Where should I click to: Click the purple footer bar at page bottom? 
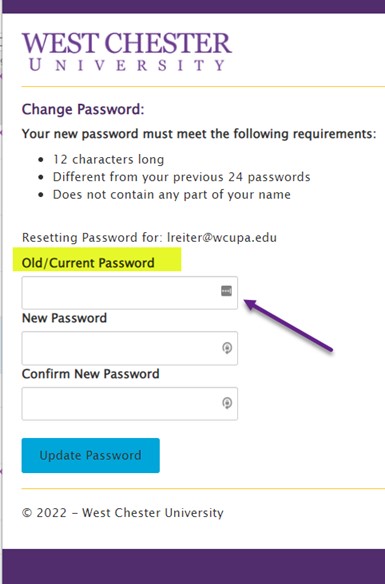pos(194,566)
